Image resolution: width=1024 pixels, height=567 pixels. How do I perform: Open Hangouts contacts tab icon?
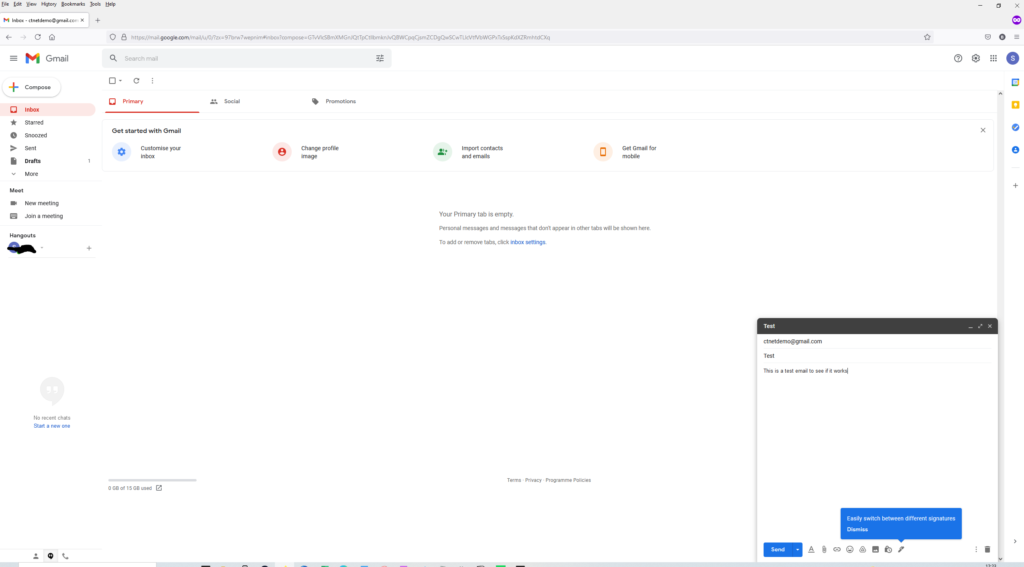coord(35,556)
